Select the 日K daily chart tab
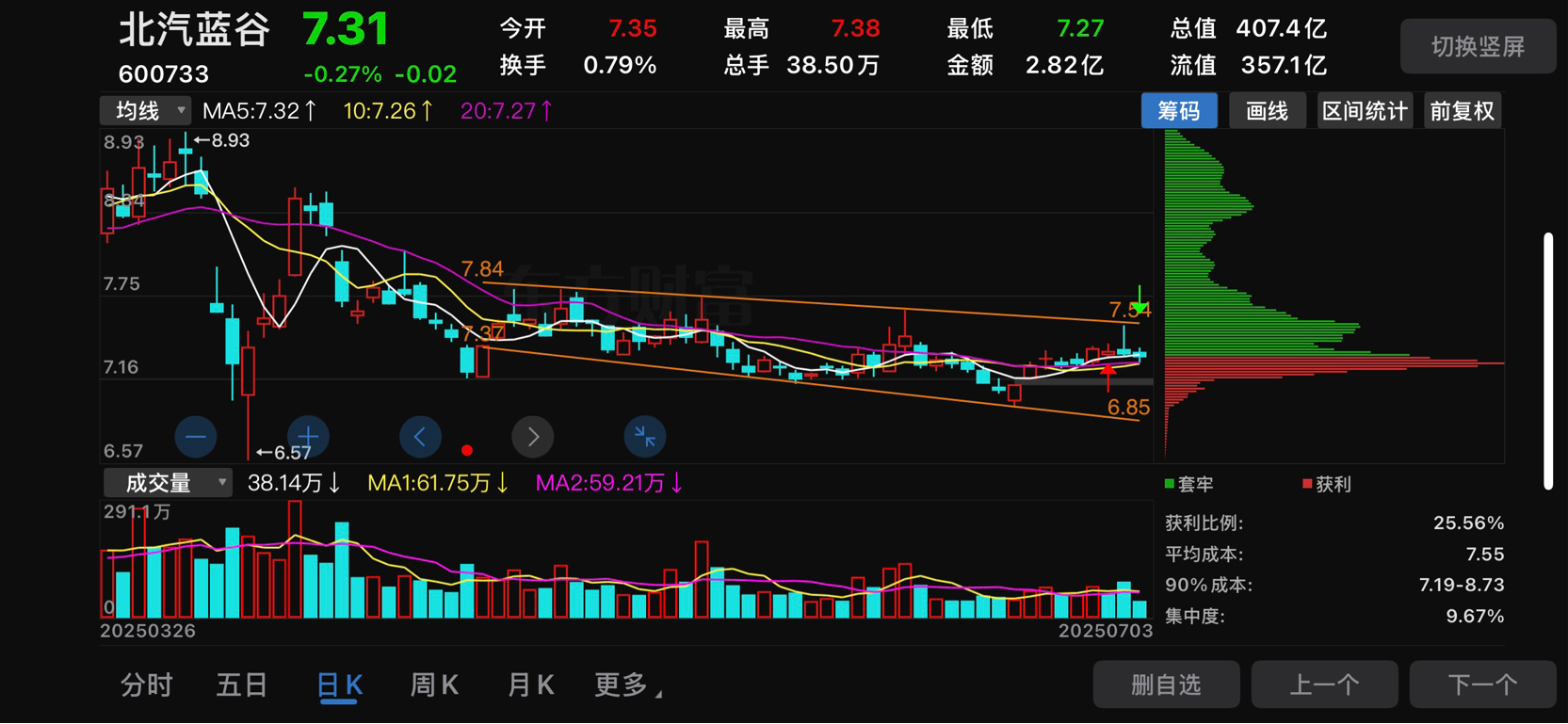This screenshot has height=724, width=1568. [x=339, y=686]
